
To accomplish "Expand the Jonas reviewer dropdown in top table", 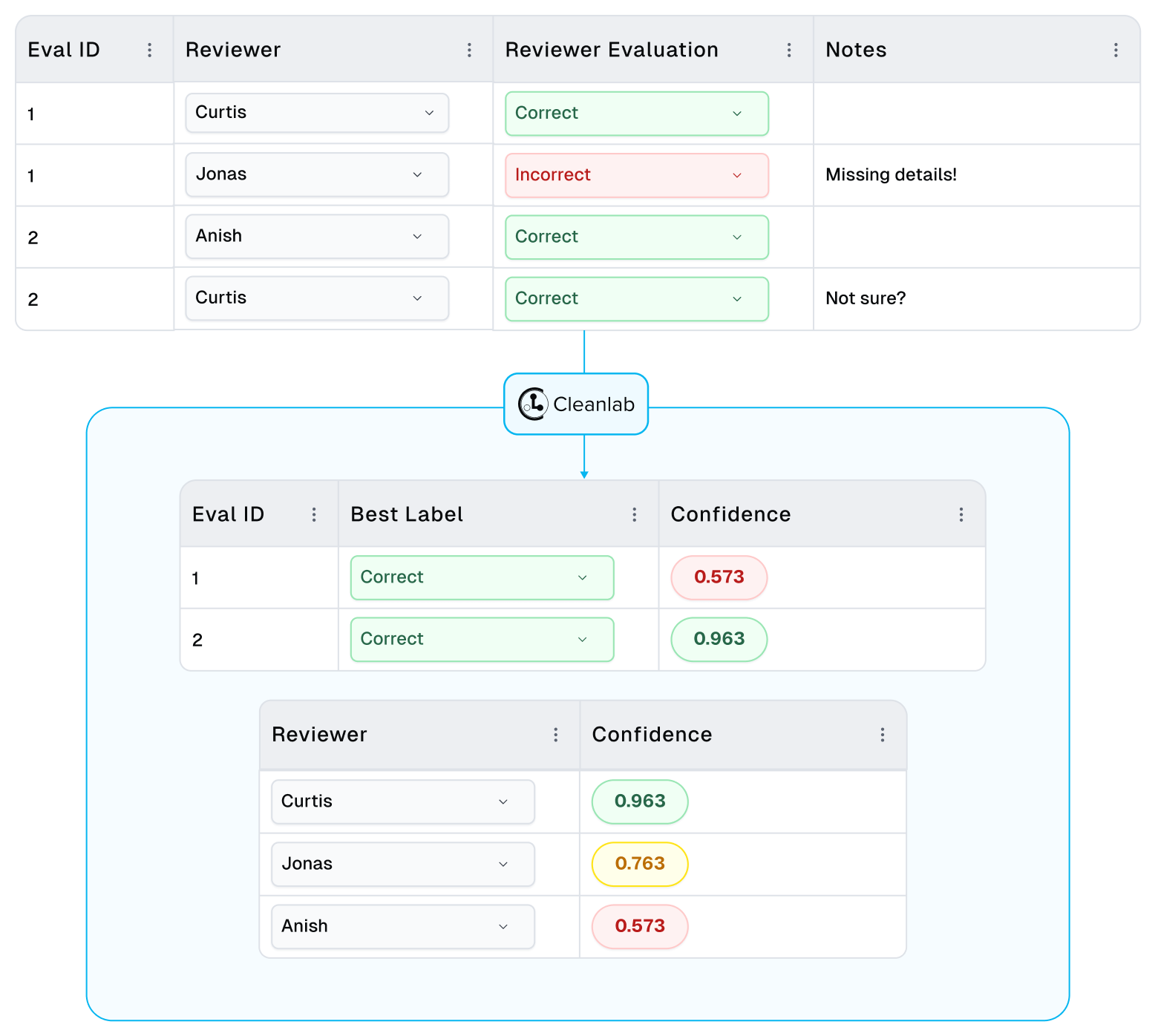I will point(317,174).
